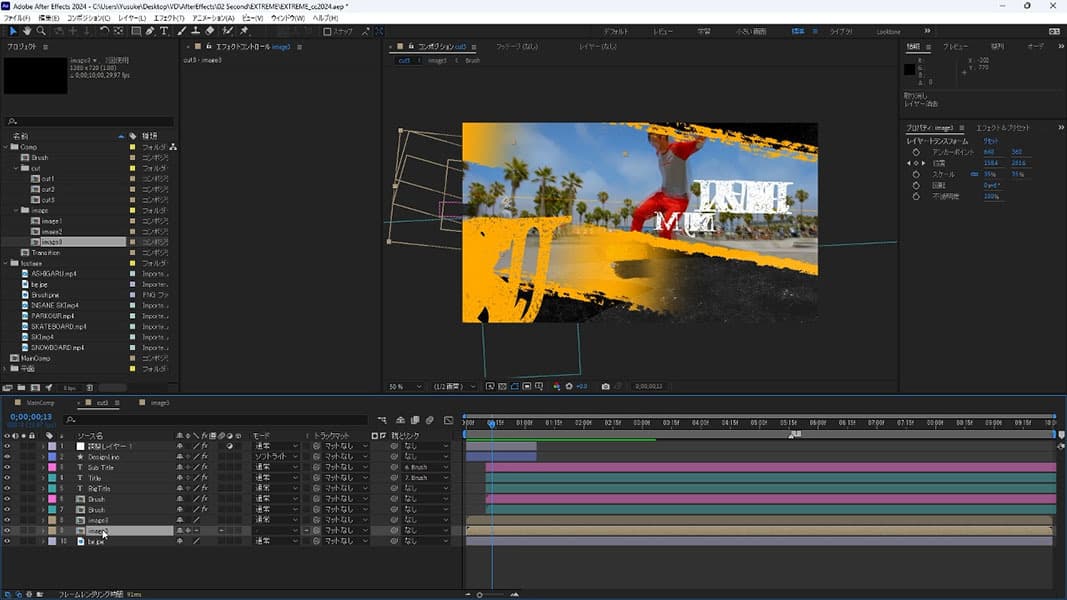Hide the Sub Title layer eye
Image resolution: width=1067 pixels, height=600 pixels.
point(7,467)
